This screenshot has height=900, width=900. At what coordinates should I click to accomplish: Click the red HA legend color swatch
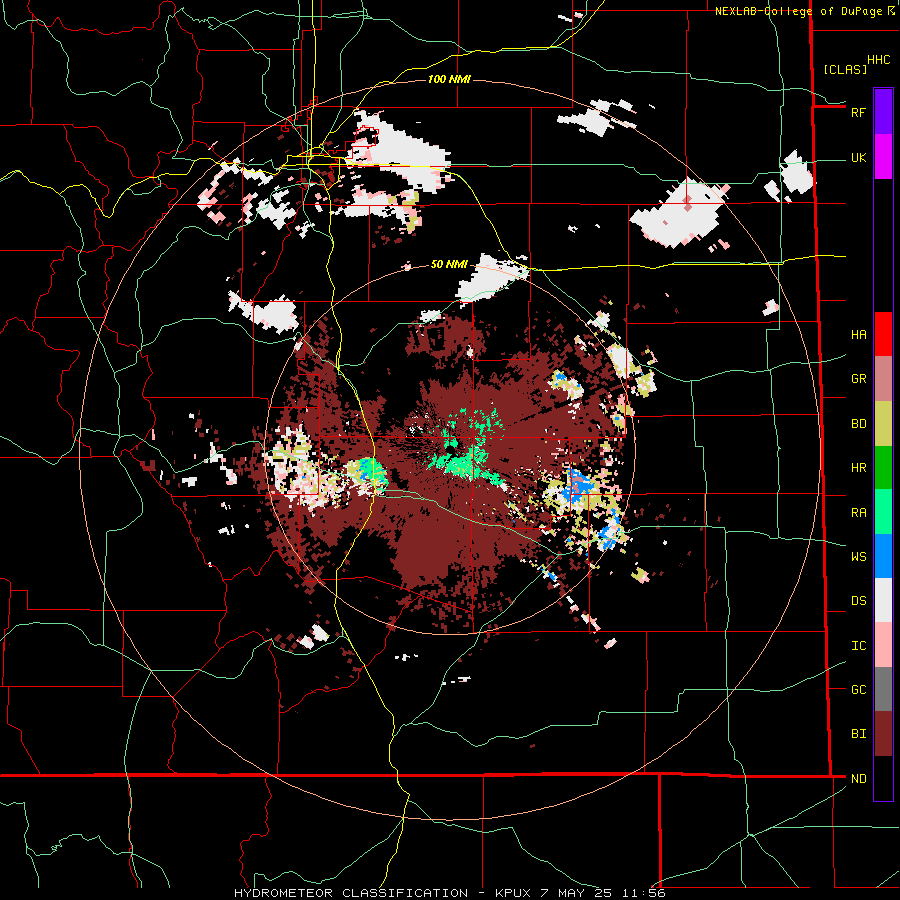coord(883,334)
